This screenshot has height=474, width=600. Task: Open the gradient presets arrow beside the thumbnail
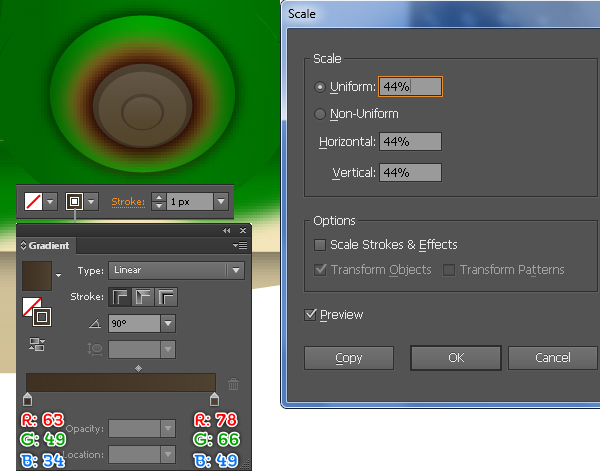click(x=59, y=275)
